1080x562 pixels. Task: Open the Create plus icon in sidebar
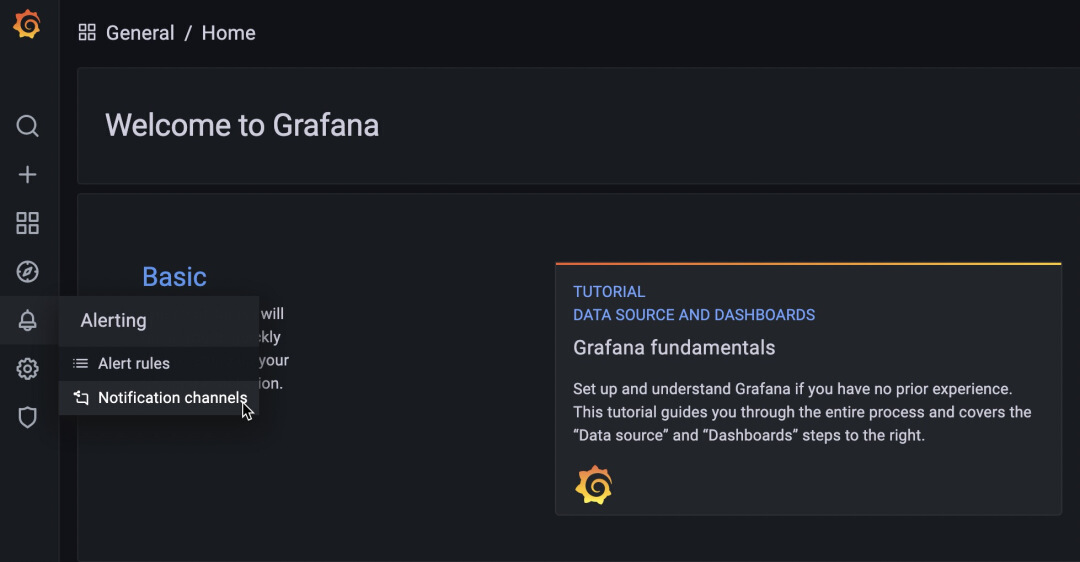click(x=28, y=174)
